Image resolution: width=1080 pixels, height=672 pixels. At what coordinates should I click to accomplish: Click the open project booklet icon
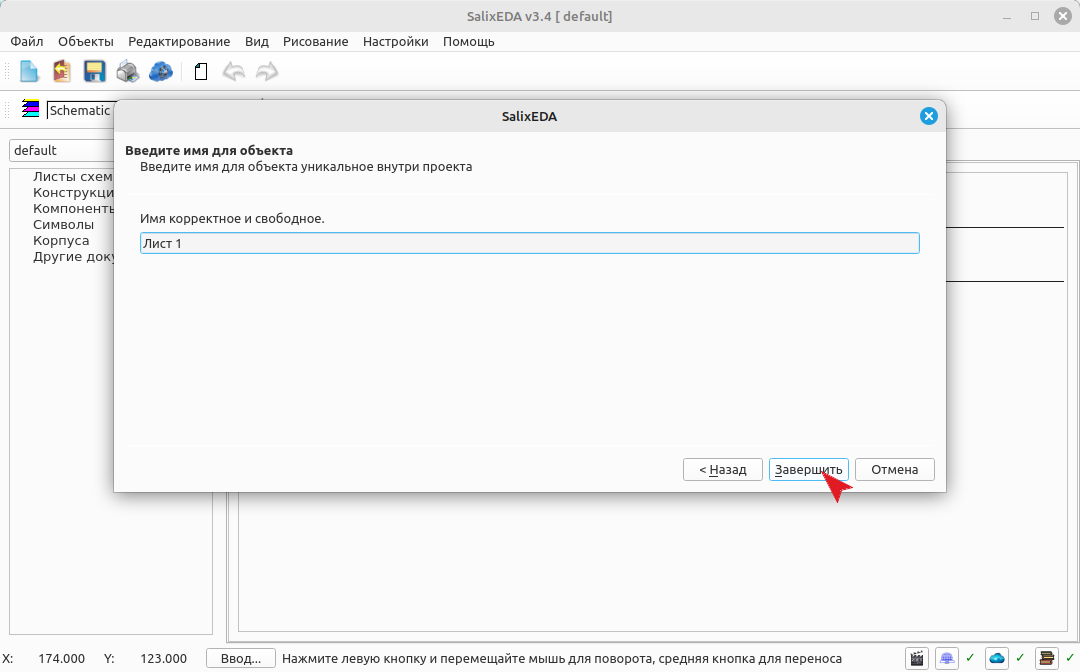62,71
